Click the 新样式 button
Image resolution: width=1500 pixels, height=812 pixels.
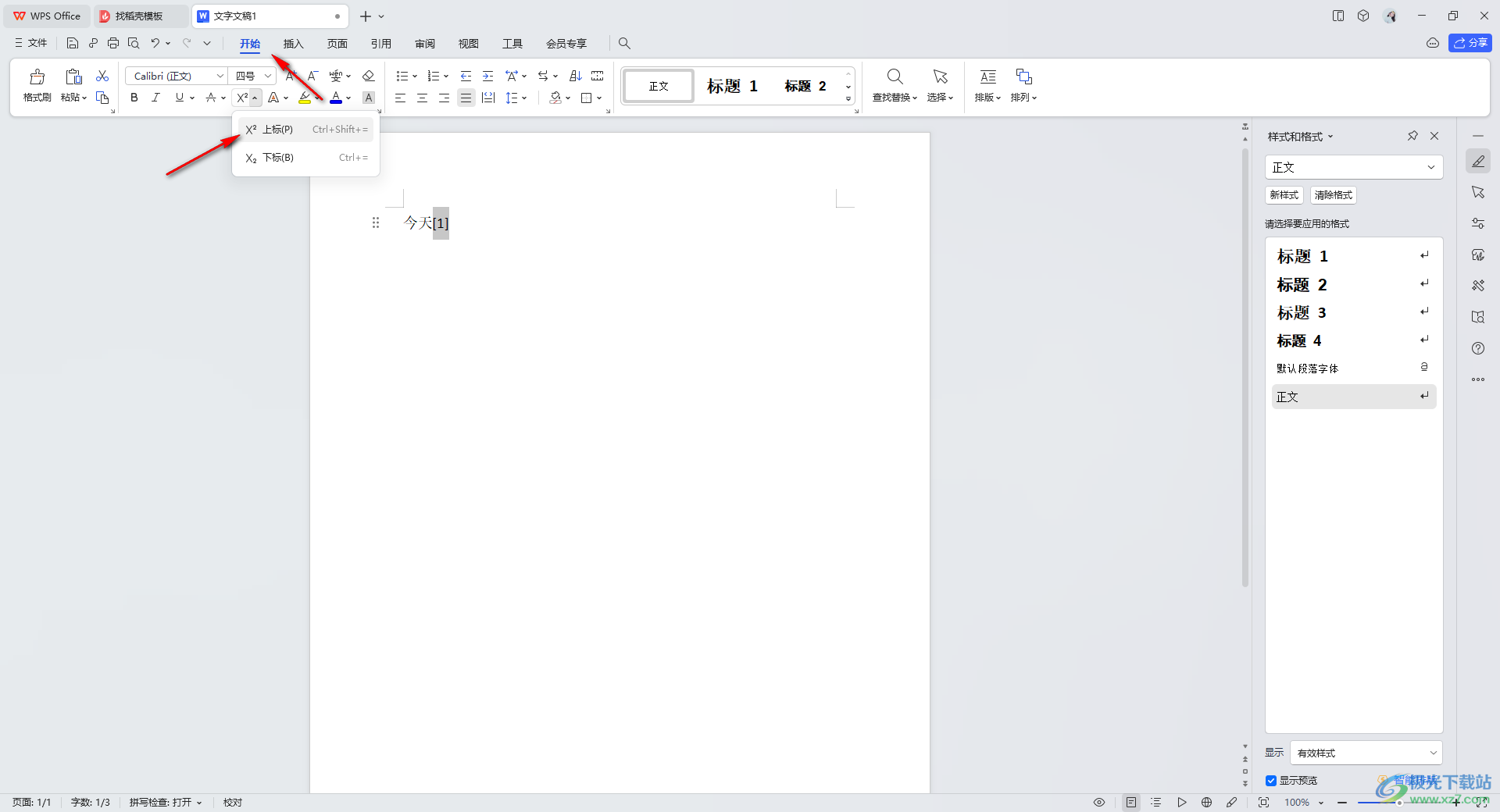click(x=1284, y=195)
